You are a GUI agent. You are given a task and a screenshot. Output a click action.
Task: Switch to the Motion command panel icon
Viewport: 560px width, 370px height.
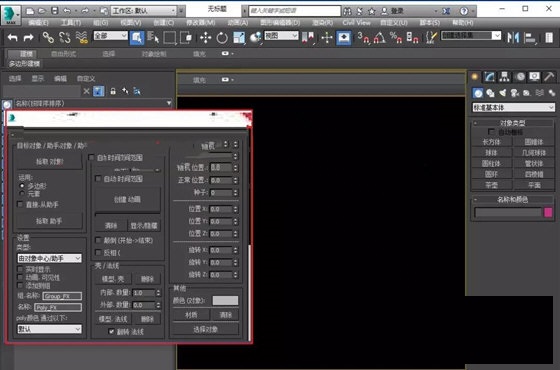(x=520, y=77)
